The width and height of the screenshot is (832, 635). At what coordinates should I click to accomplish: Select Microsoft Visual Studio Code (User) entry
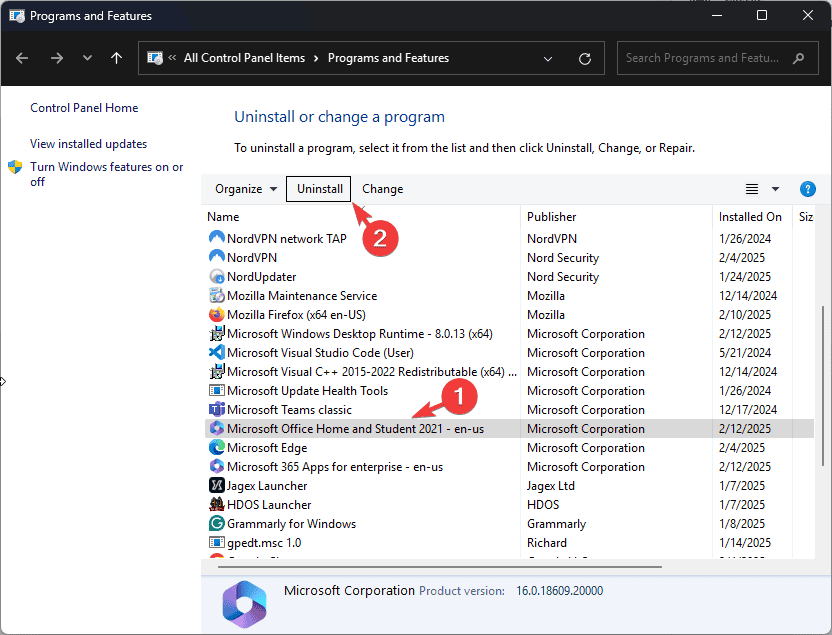(320, 353)
